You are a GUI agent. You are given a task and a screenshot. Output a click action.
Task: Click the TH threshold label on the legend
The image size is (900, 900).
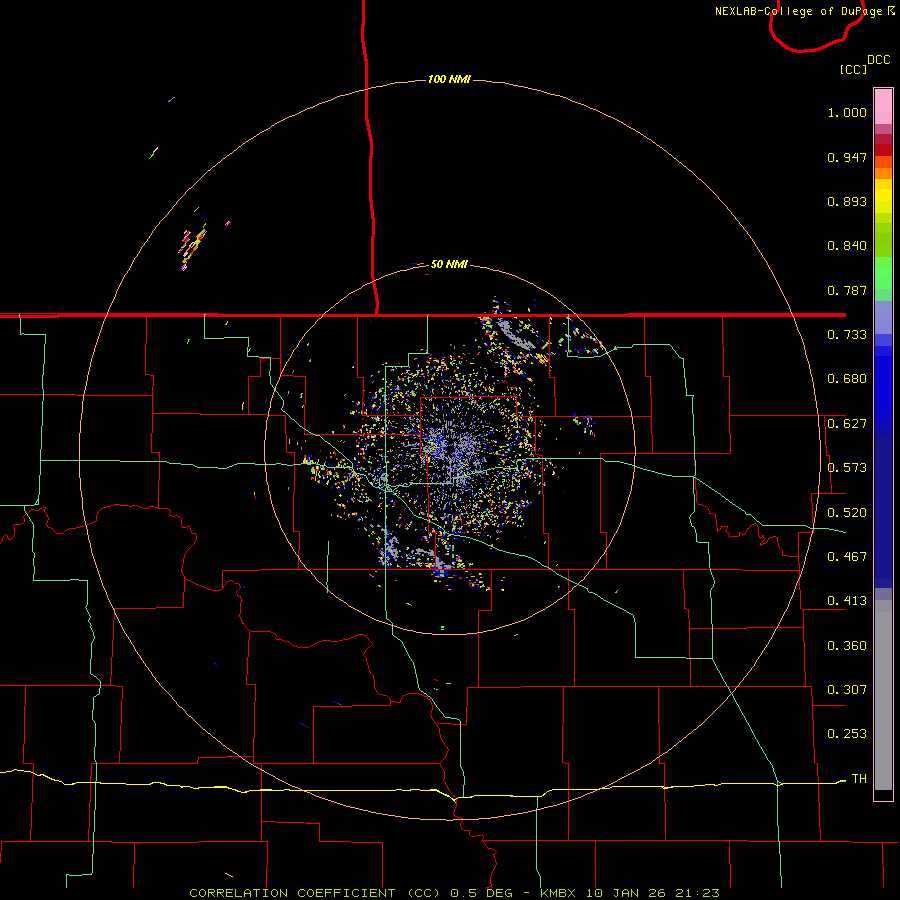coord(859,779)
